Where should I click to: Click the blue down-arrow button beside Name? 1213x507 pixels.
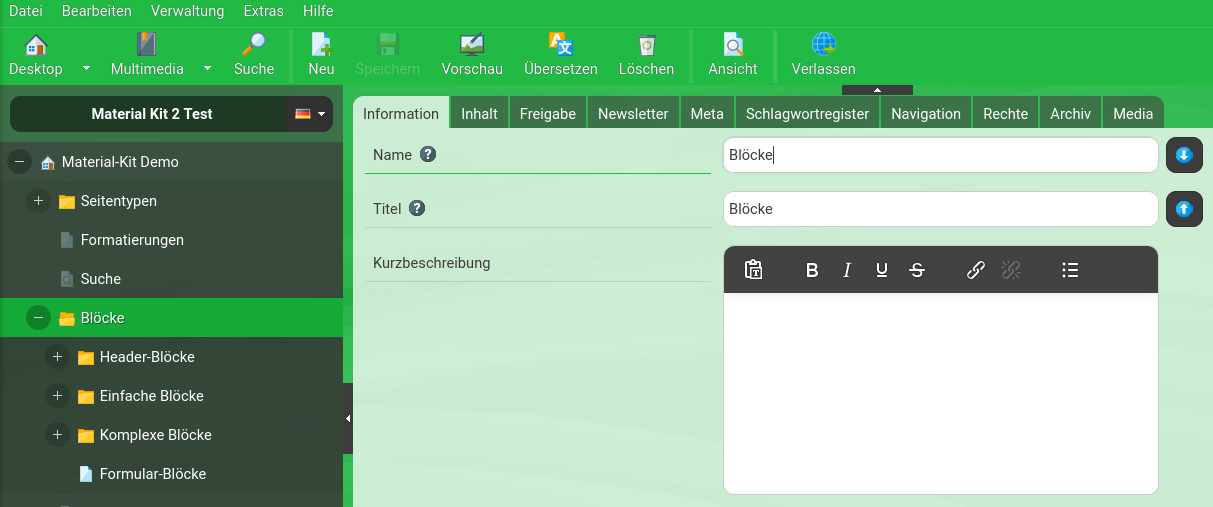tap(1184, 155)
